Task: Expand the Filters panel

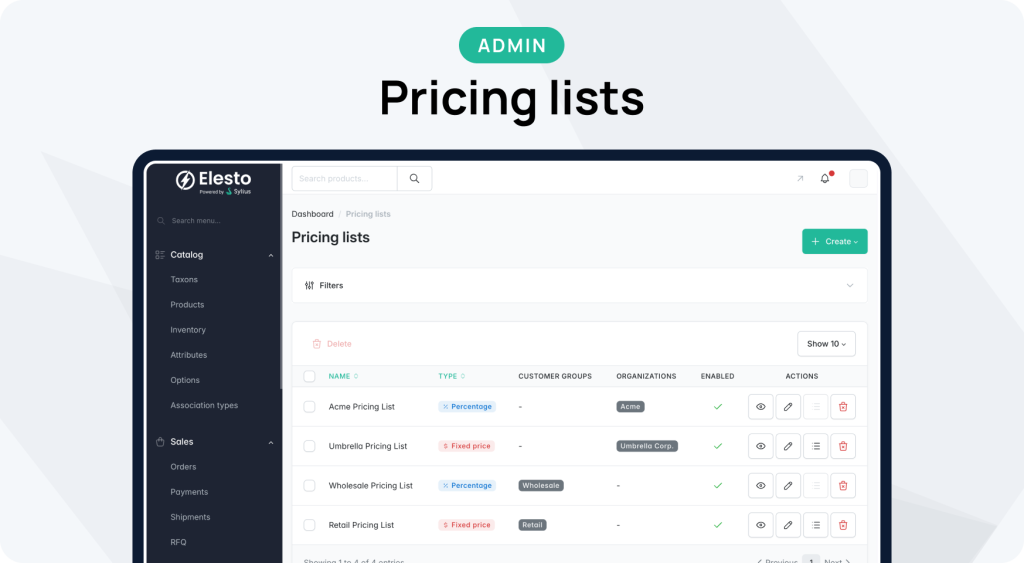Action: click(579, 285)
